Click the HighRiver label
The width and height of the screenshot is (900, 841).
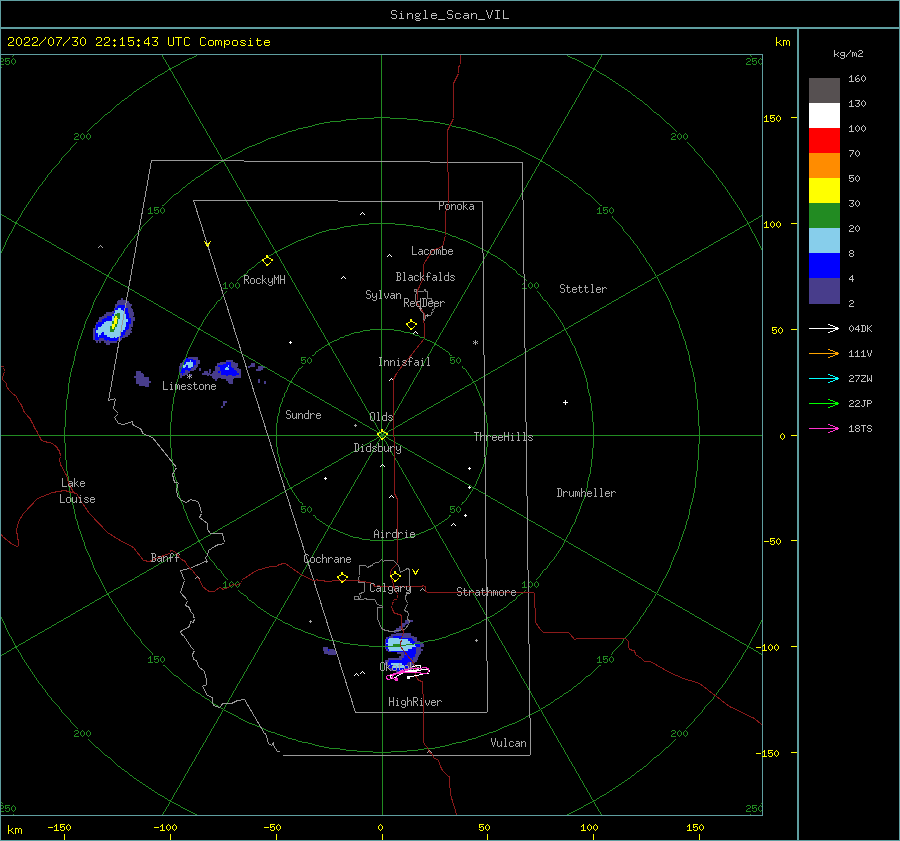(x=415, y=702)
